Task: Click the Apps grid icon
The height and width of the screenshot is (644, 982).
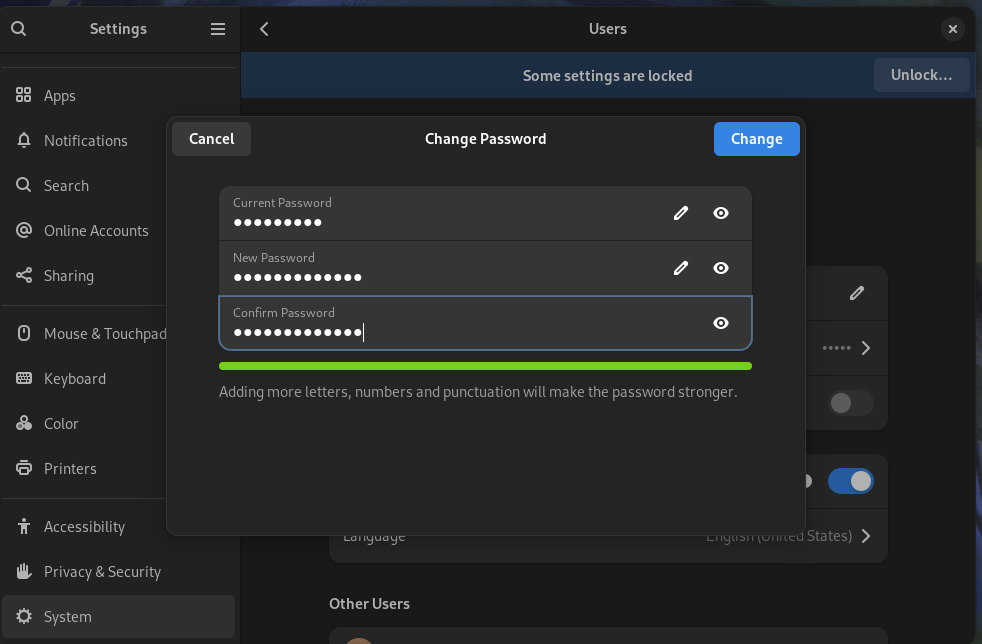Action: point(23,95)
